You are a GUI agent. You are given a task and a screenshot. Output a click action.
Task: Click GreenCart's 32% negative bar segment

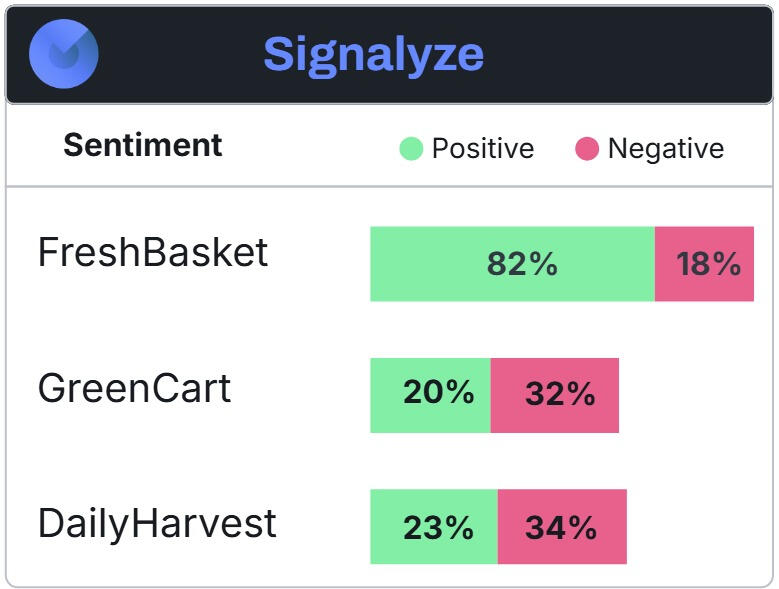(555, 395)
